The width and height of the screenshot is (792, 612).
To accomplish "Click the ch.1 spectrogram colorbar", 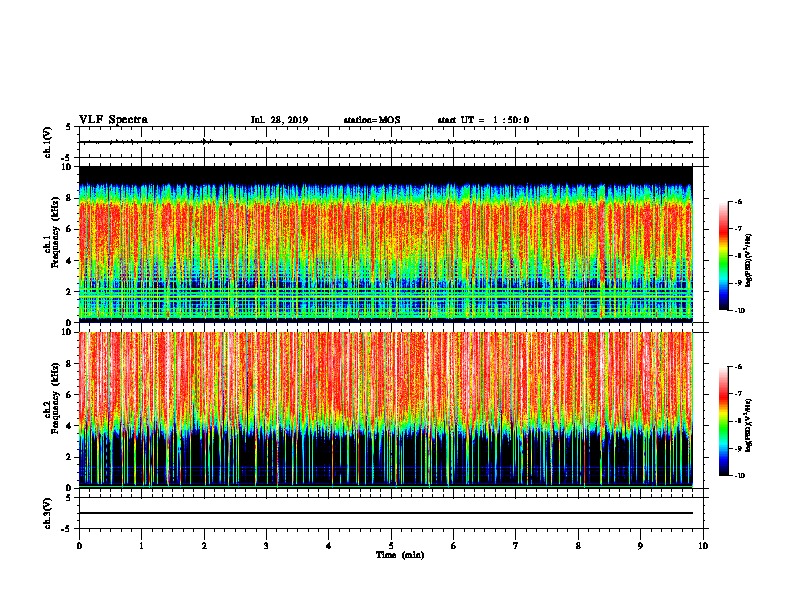I will (724, 256).
